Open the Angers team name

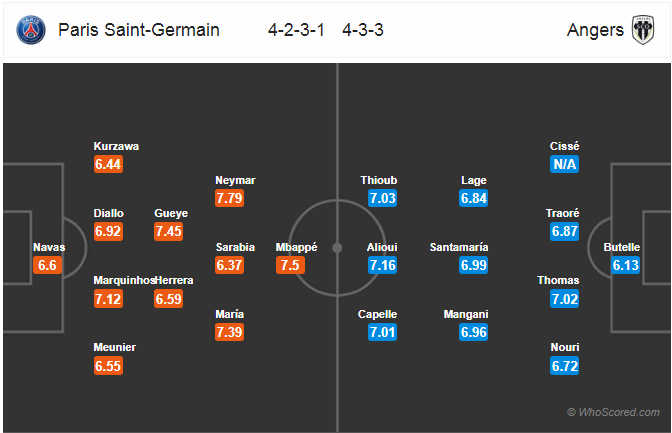[x=595, y=30]
